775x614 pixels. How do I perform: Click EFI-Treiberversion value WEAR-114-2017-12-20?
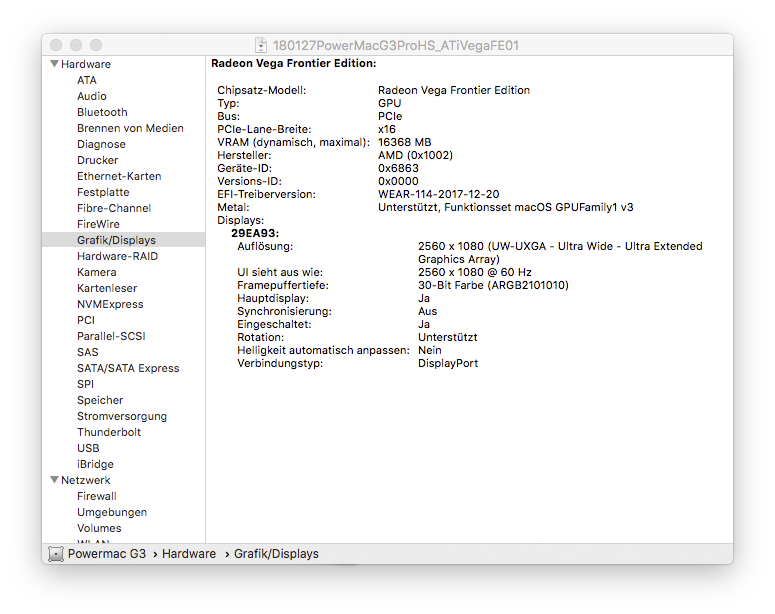(x=439, y=194)
